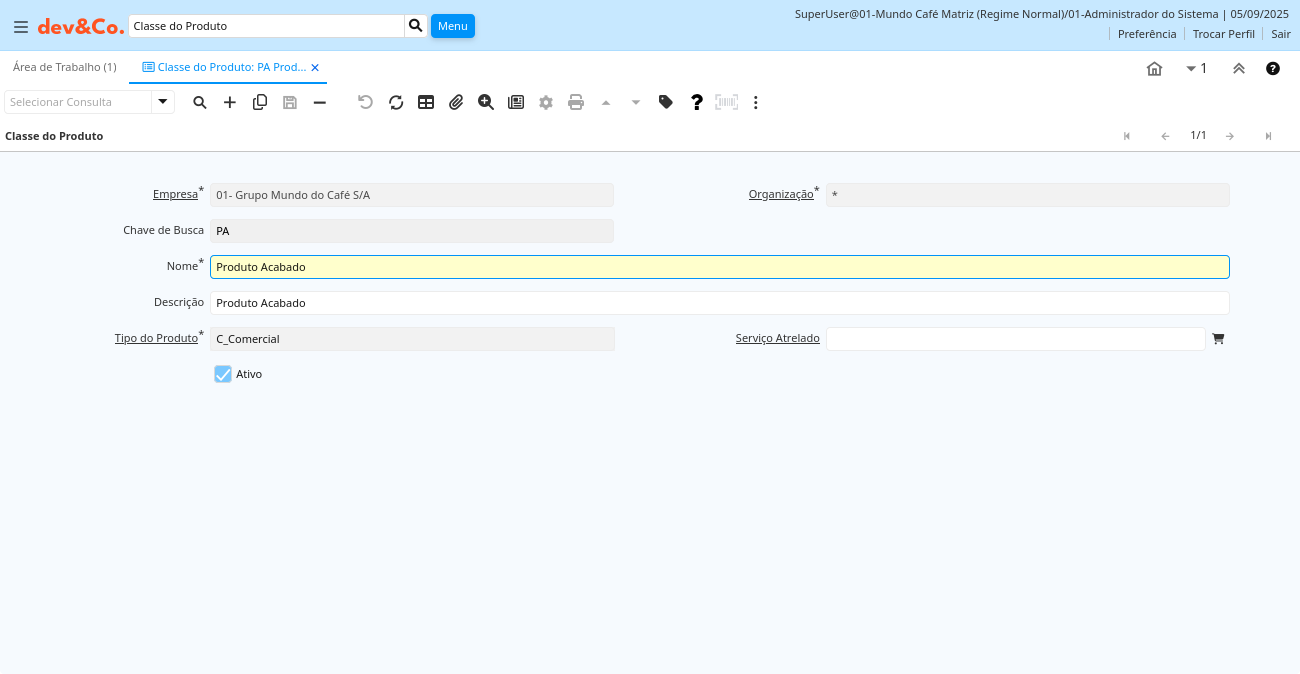This screenshot has width=1300, height=674.
Task: Click the New Record plus icon
Action: (x=230, y=102)
